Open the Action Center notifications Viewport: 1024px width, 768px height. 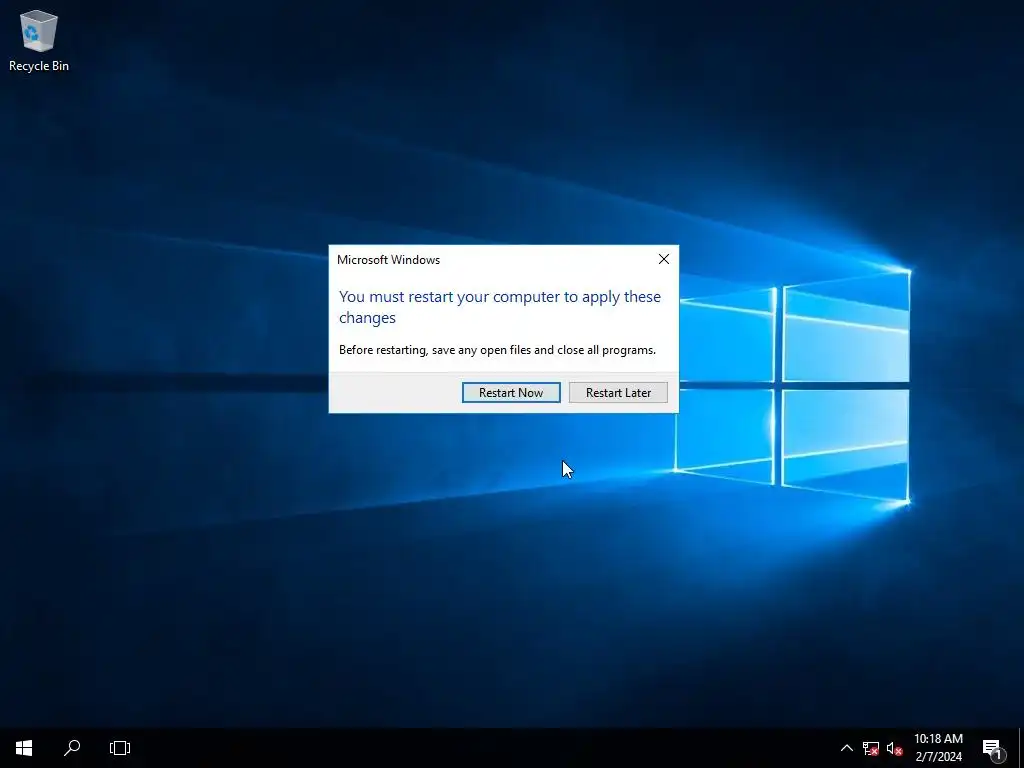[x=993, y=748]
